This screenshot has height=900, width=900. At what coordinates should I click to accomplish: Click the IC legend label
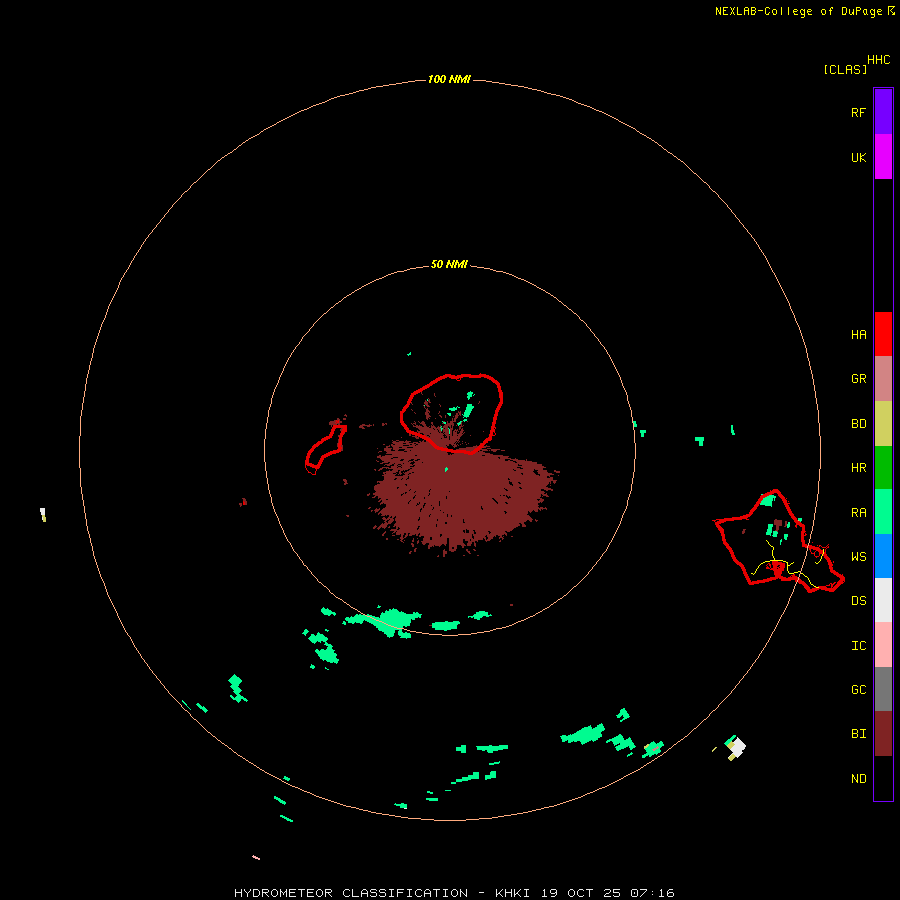point(859,646)
